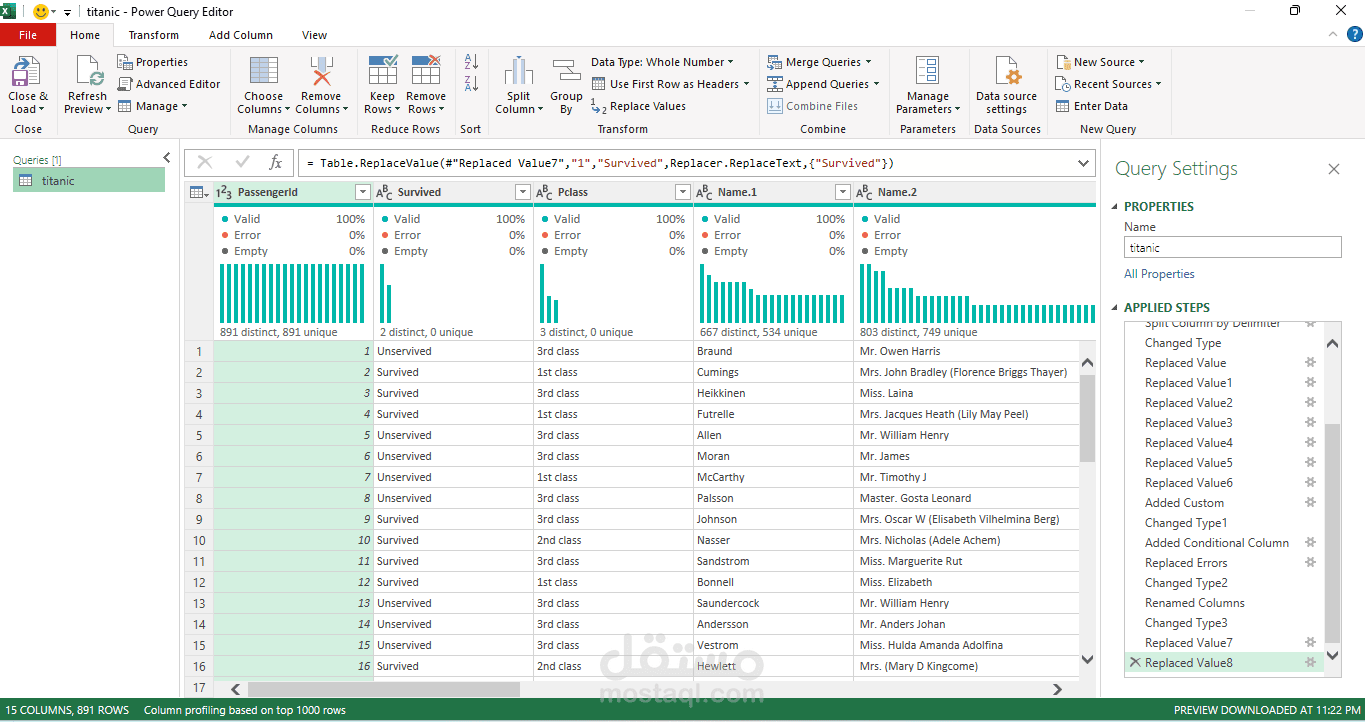Expand the formula bar

[x=1084, y=162]
